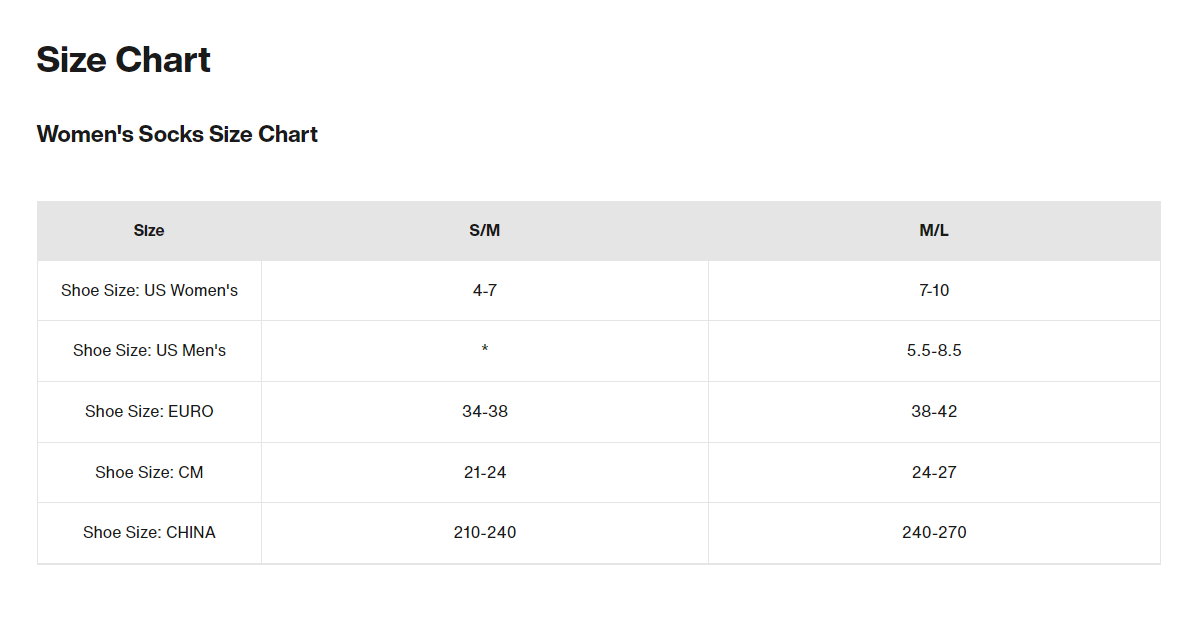Select the "Women's Socks Size Chart" subheading
Image resolution: width=1200 pixels, height=623 pixels.
[177, 134]
